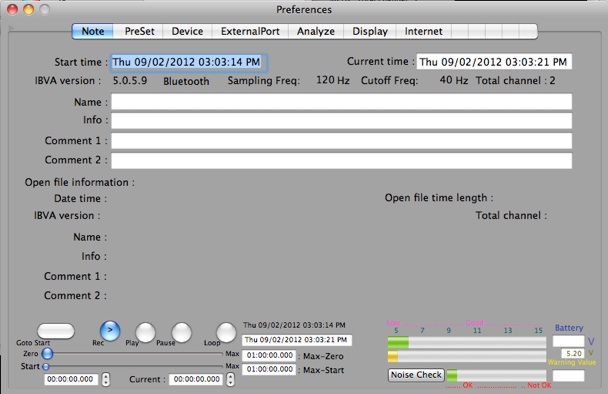Viewport: 608px width, 394px height.
Task: Focus the Info text field
Action: click(341, 121)
